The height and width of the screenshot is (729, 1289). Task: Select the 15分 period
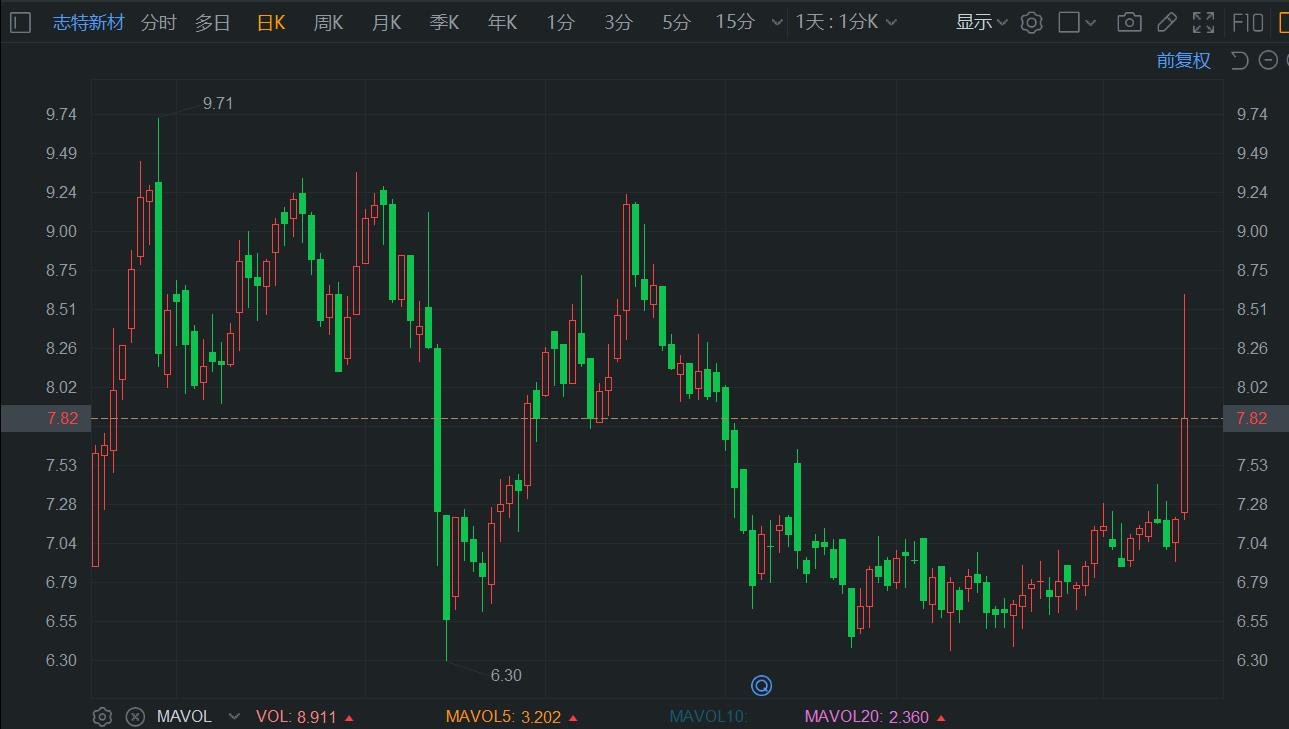pyautogui.click(x=735, y=22)
